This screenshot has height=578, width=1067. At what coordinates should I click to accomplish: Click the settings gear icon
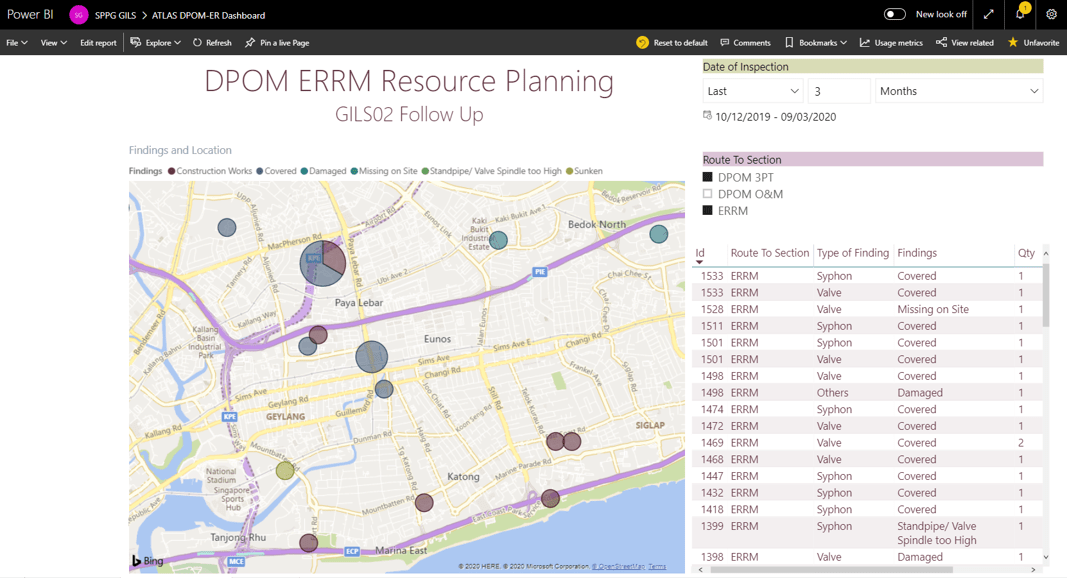click(1051, 14)
